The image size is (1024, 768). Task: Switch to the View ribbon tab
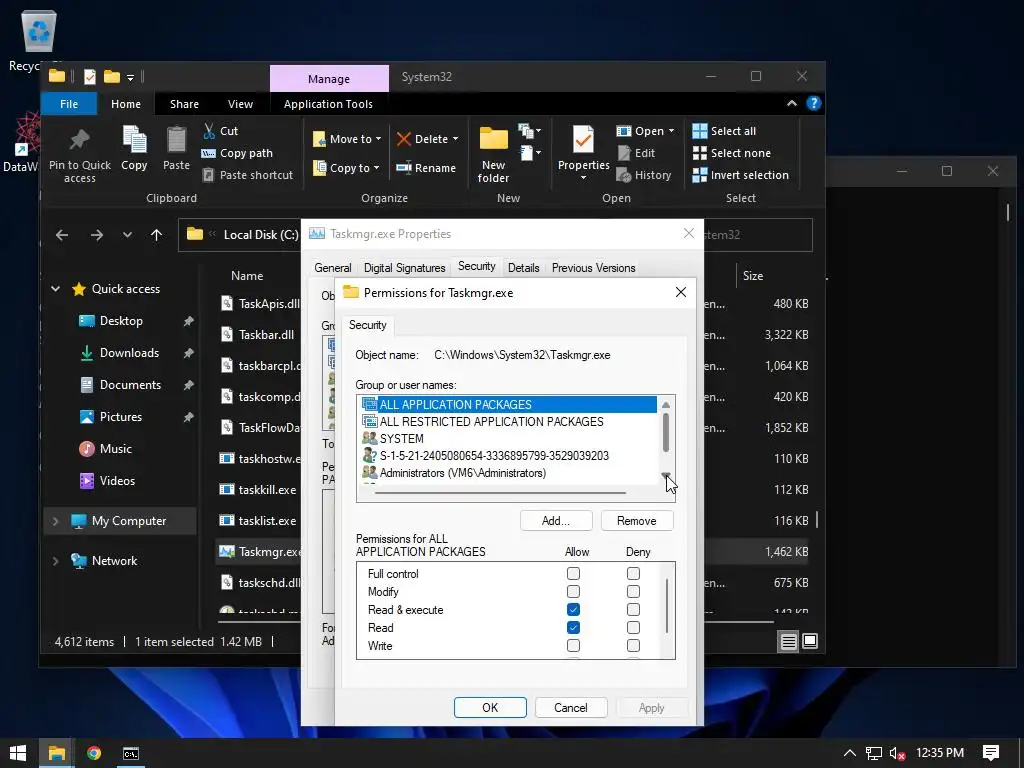(240, 104)
